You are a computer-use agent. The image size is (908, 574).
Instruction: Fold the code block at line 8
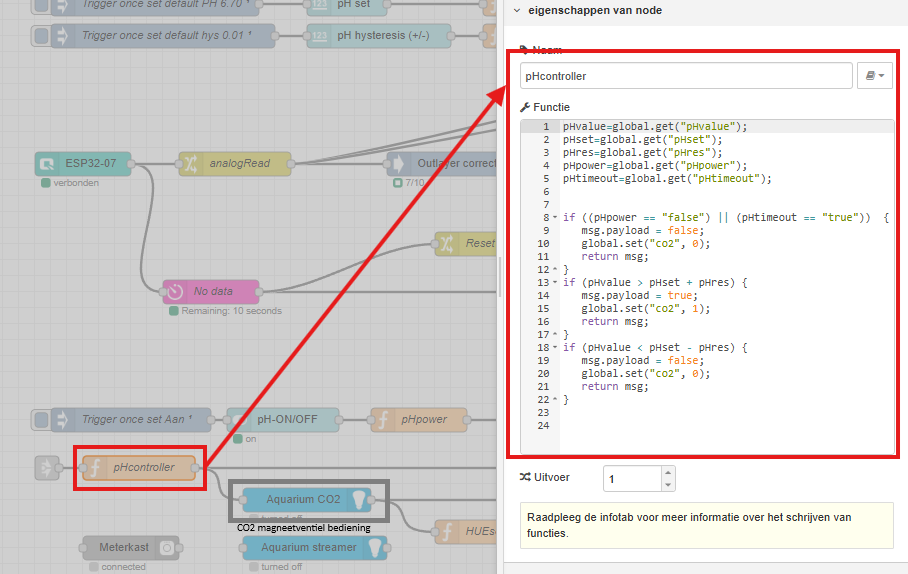click(x=553, y=218)
